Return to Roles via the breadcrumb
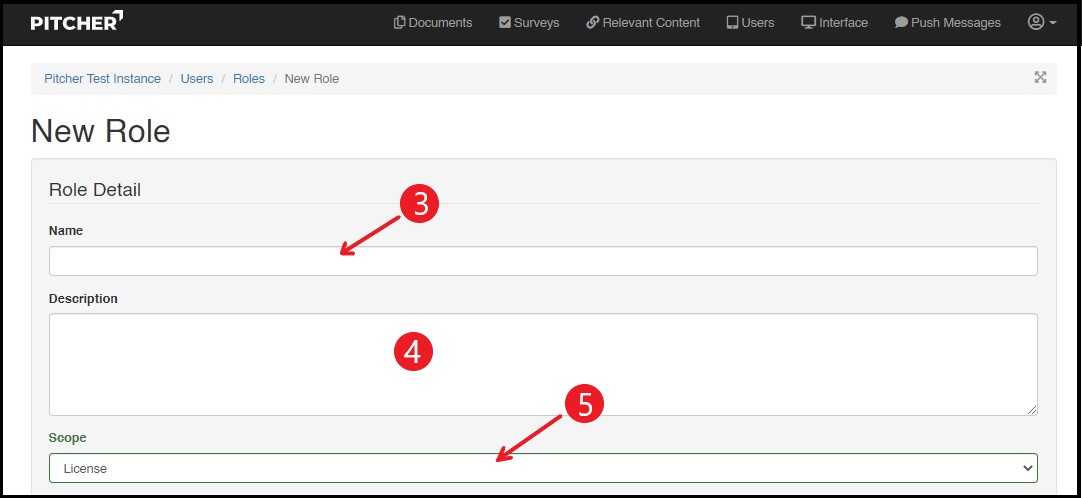1082x498 pixels. coord(249,79)
